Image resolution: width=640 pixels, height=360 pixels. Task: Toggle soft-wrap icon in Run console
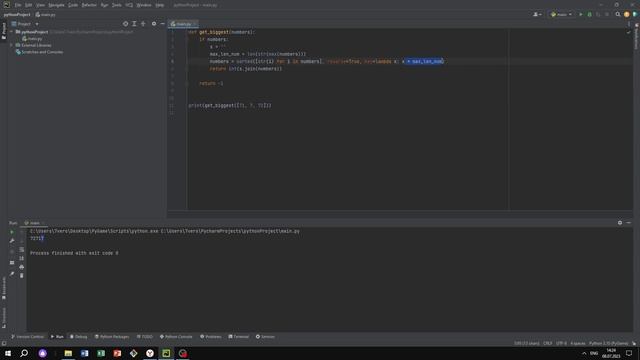(22, 249)
